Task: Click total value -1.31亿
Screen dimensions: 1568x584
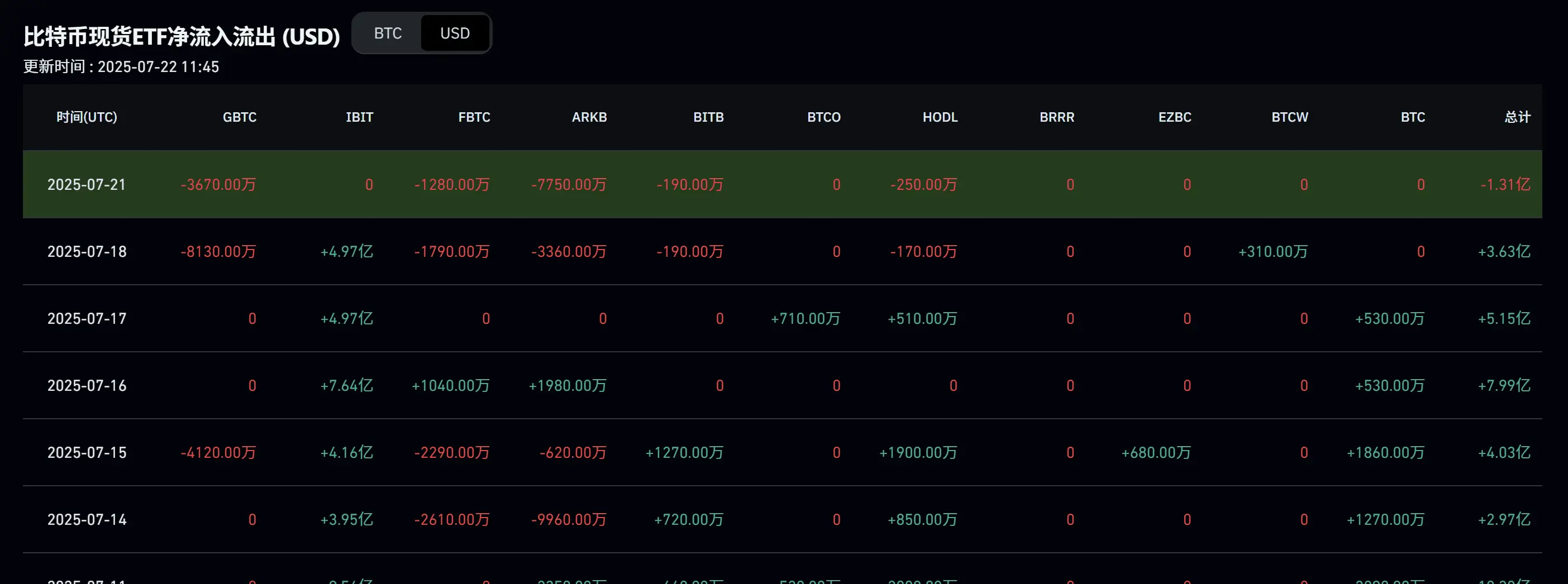Action: pyautogui.click(x=1505, y=184)
